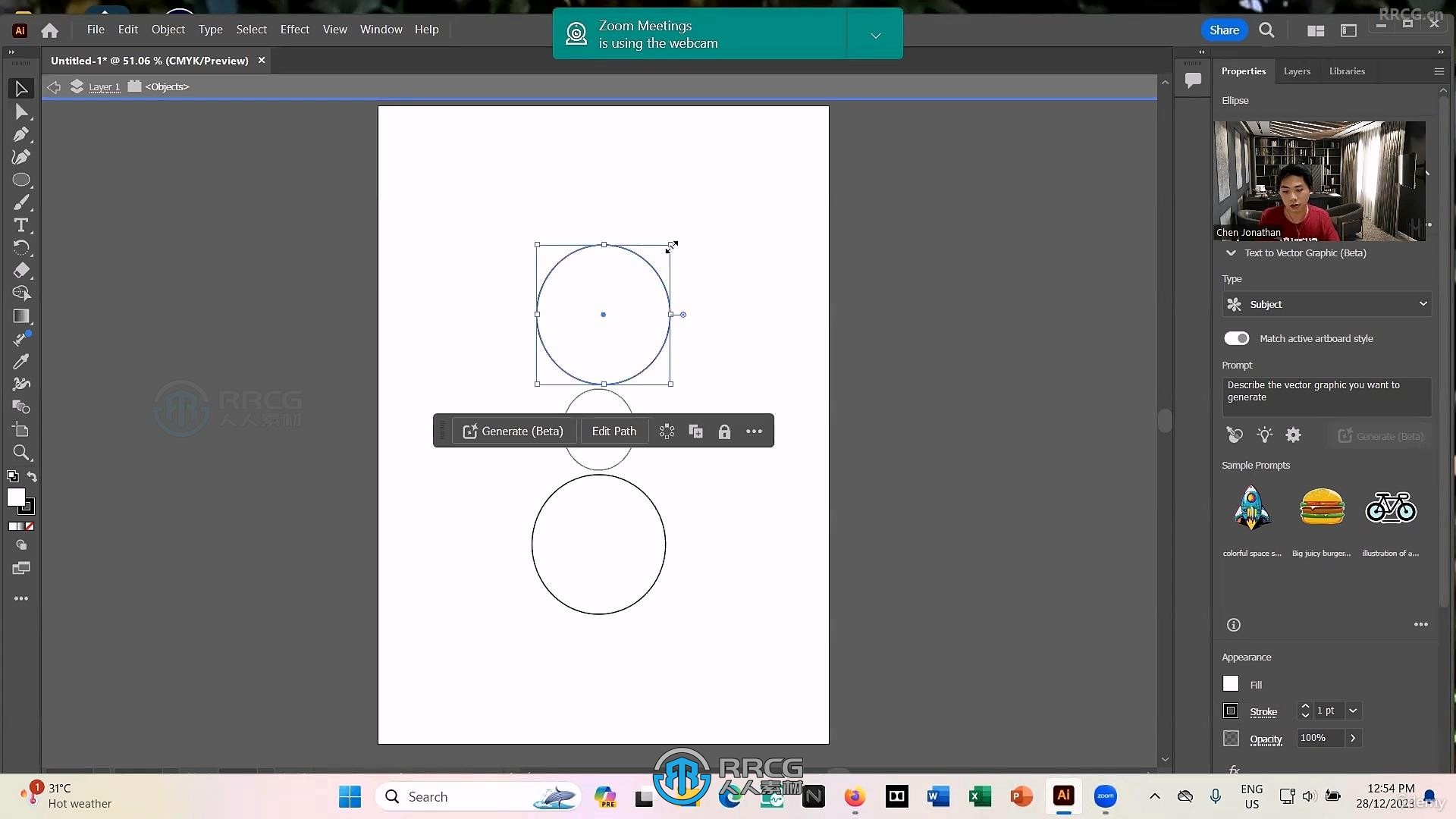Select the Pen tool in toolbar

tap(21, 134)
